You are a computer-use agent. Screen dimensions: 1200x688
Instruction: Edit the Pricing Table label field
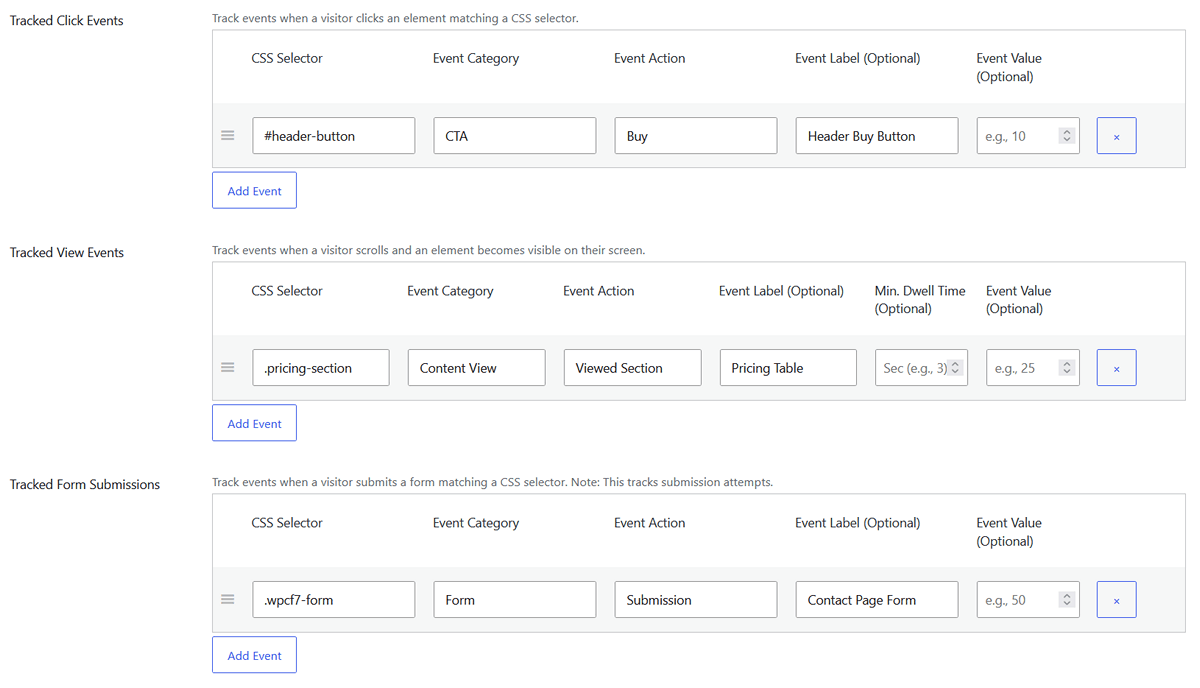787,368
